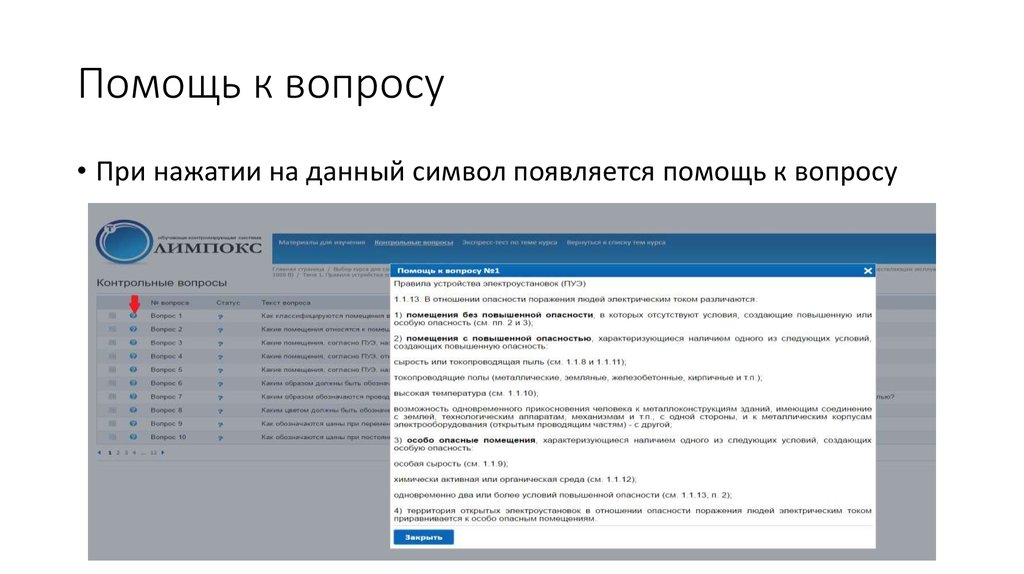Click the status icon of Вопрос 2
1024x574 pixels.
[220, 330]
